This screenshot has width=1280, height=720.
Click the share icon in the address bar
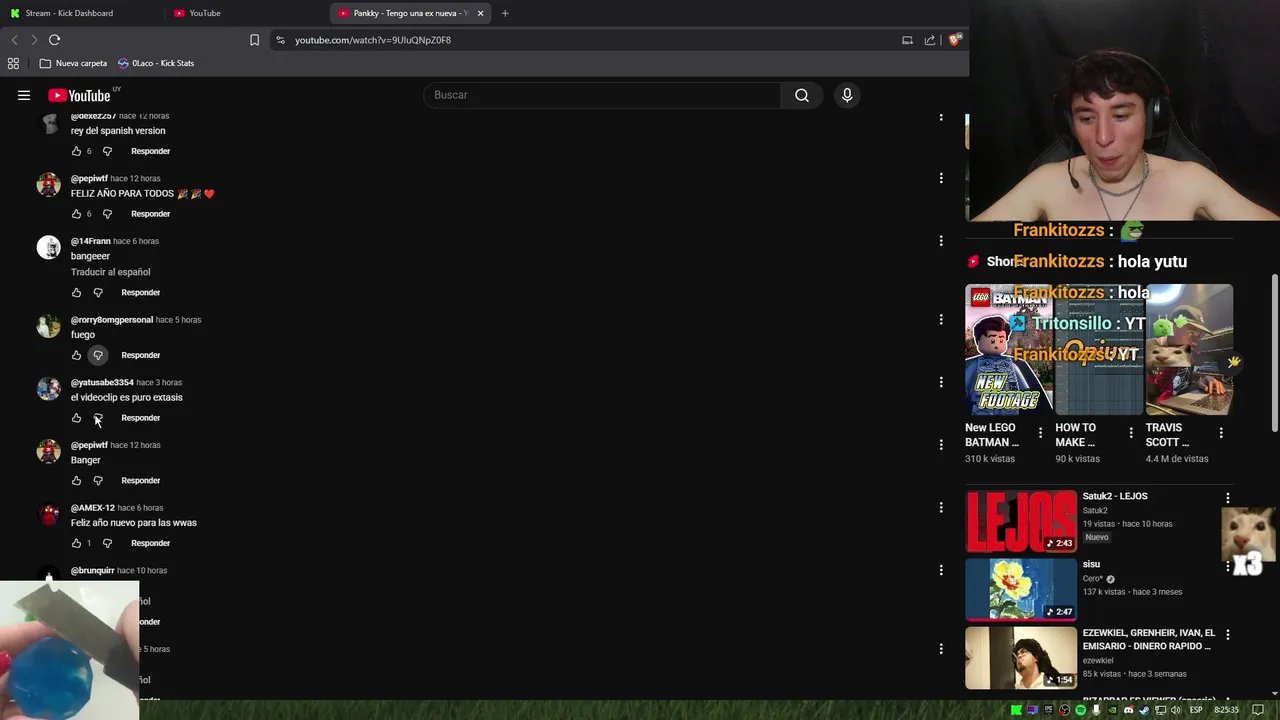click(x=930, y=40)
